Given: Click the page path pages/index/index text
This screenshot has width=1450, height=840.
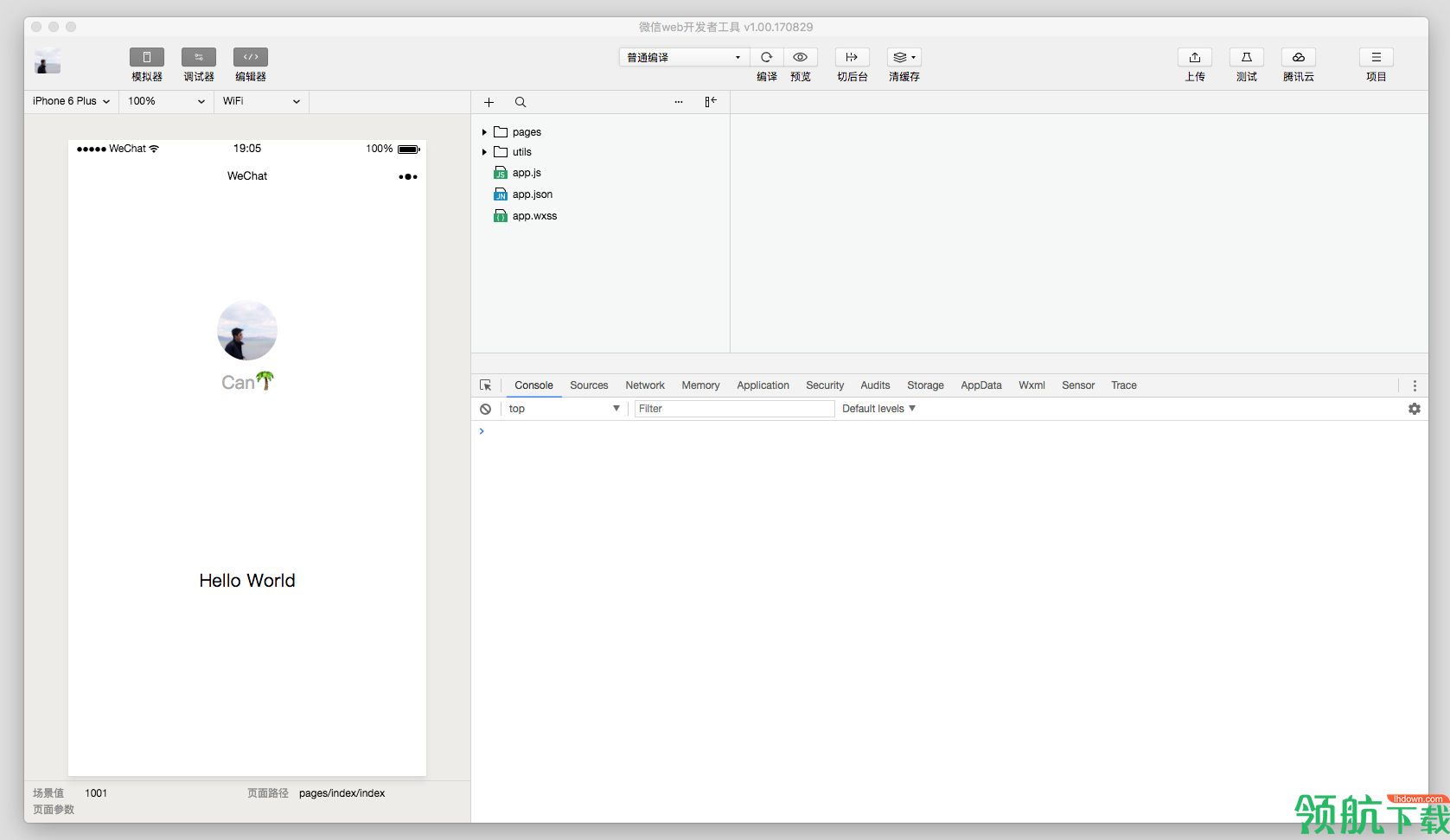Looking at the screenshot, I should (x=342, y=793).
